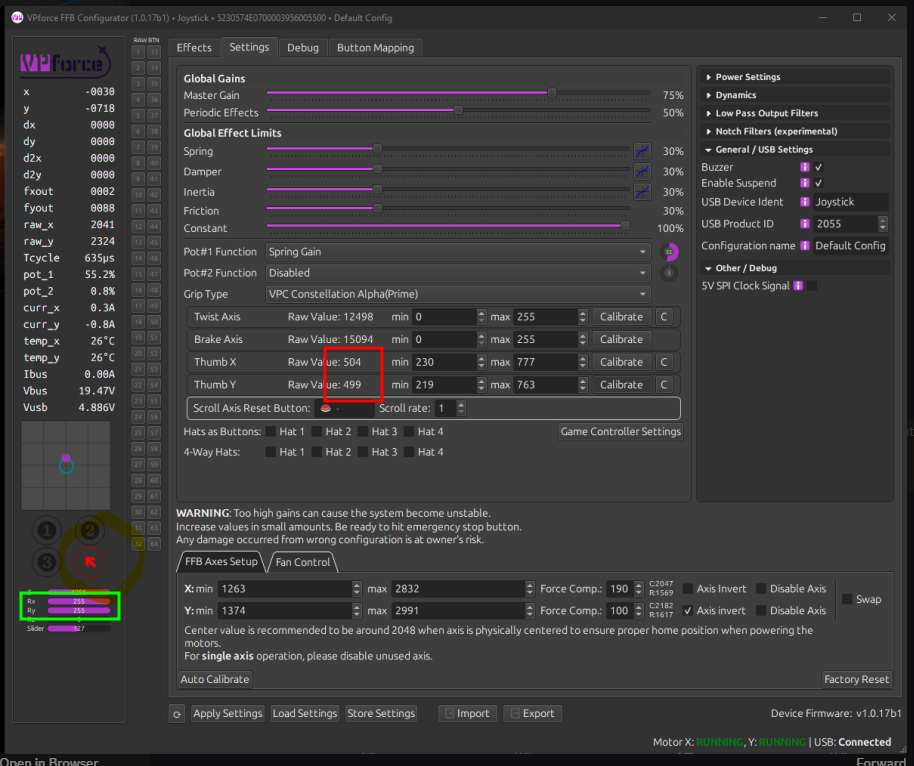The image size is (914, 766).
Task: Click hat indicator number 2
Action: coord(90,530)
